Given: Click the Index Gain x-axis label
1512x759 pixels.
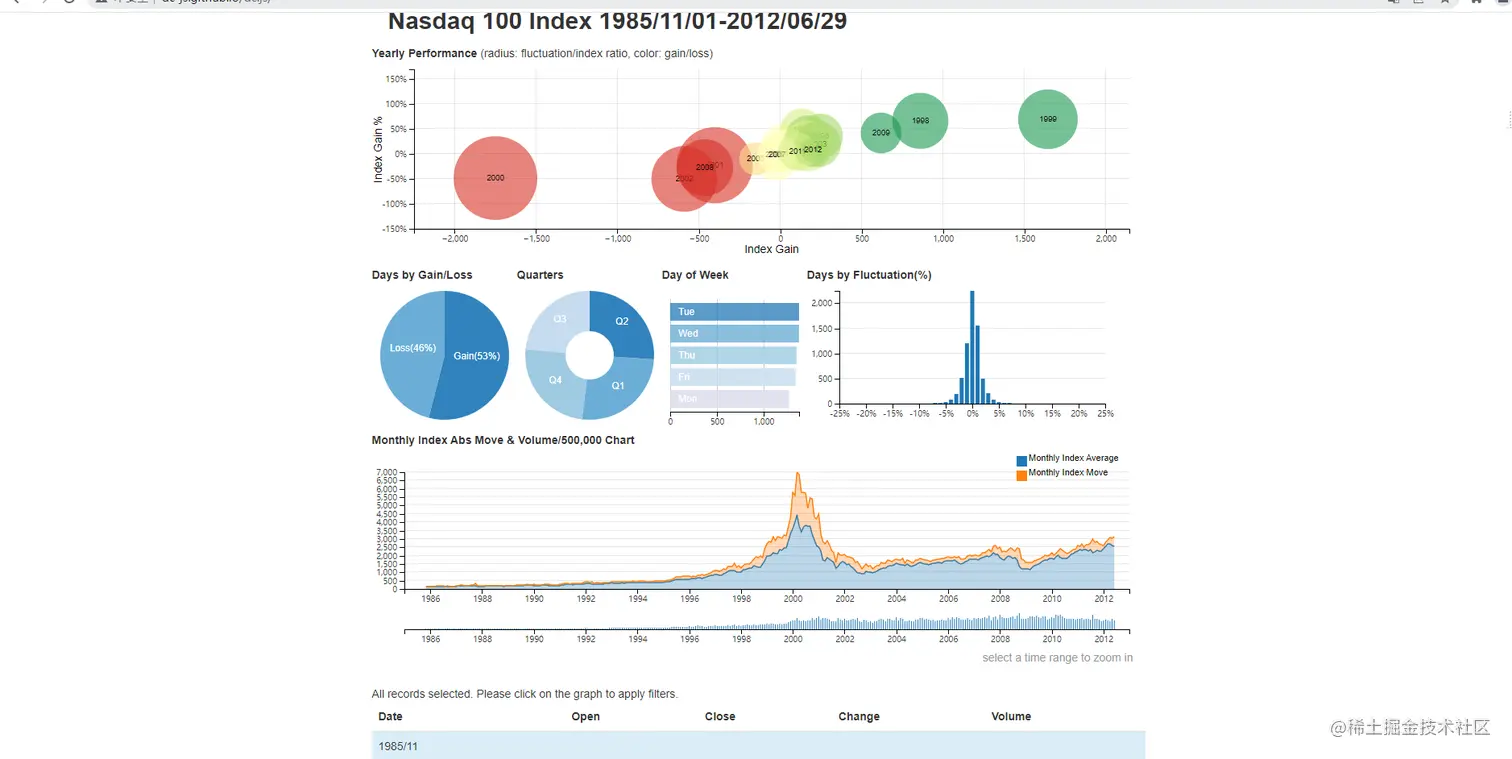Looking at the screenshot, I should [772, 249].
